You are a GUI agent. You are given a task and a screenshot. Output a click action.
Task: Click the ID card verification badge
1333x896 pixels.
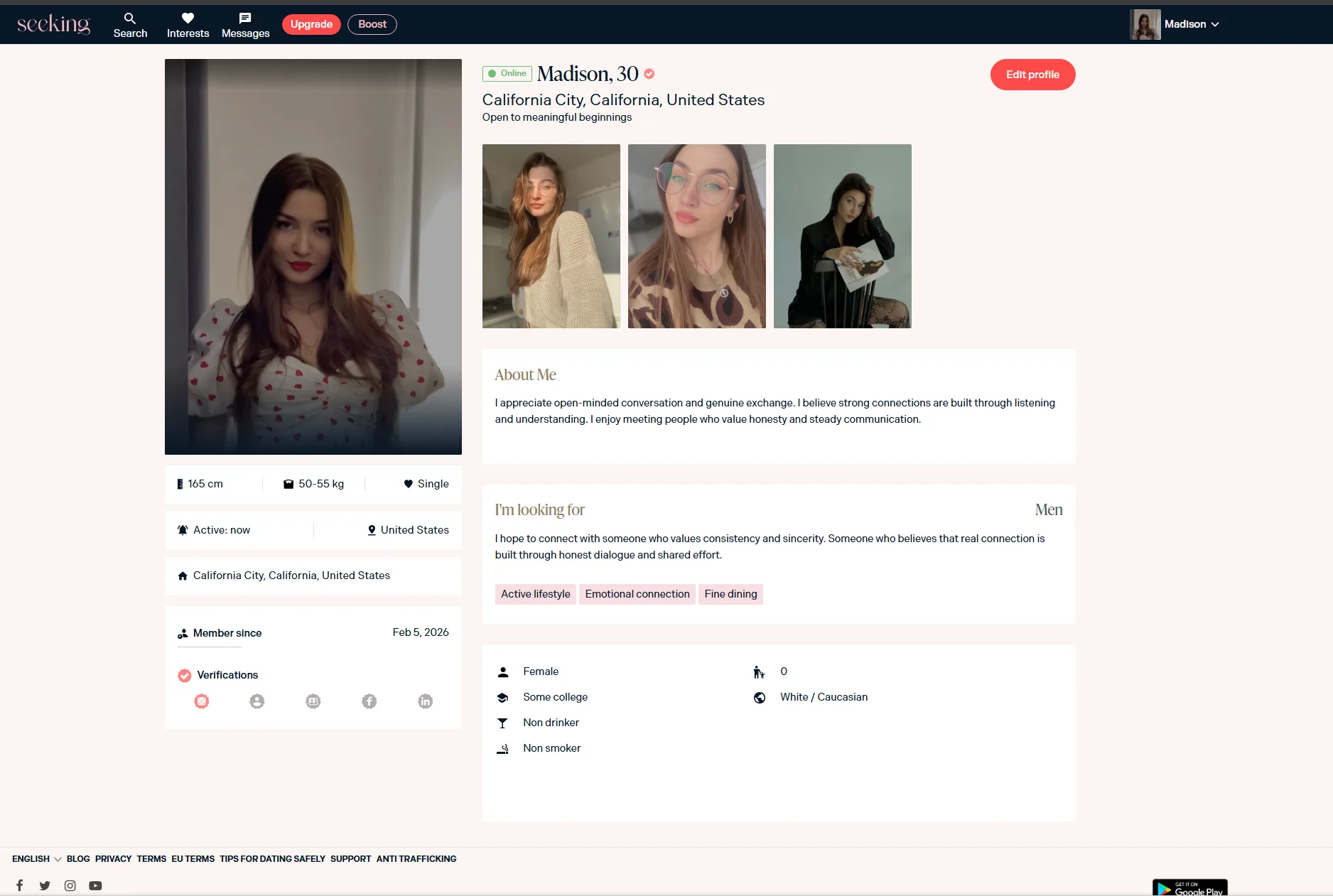pos(313,701)
